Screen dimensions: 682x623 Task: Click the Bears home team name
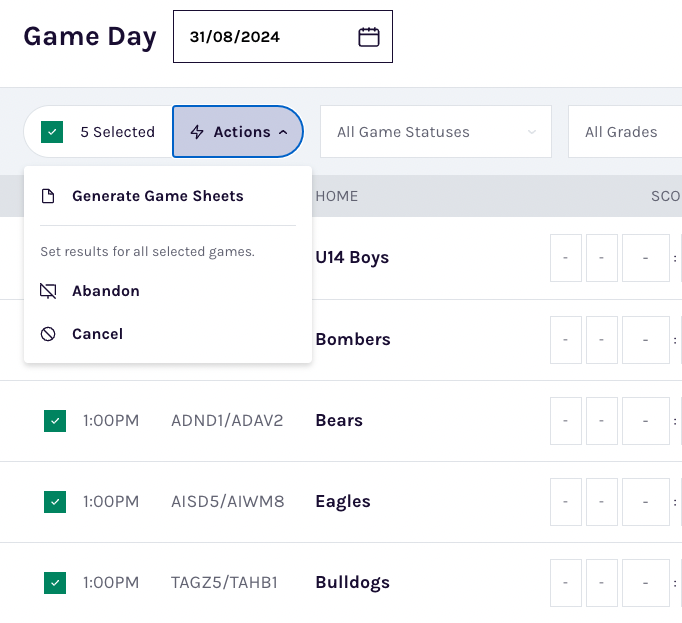pyautogui.click(x=339, y=421)
